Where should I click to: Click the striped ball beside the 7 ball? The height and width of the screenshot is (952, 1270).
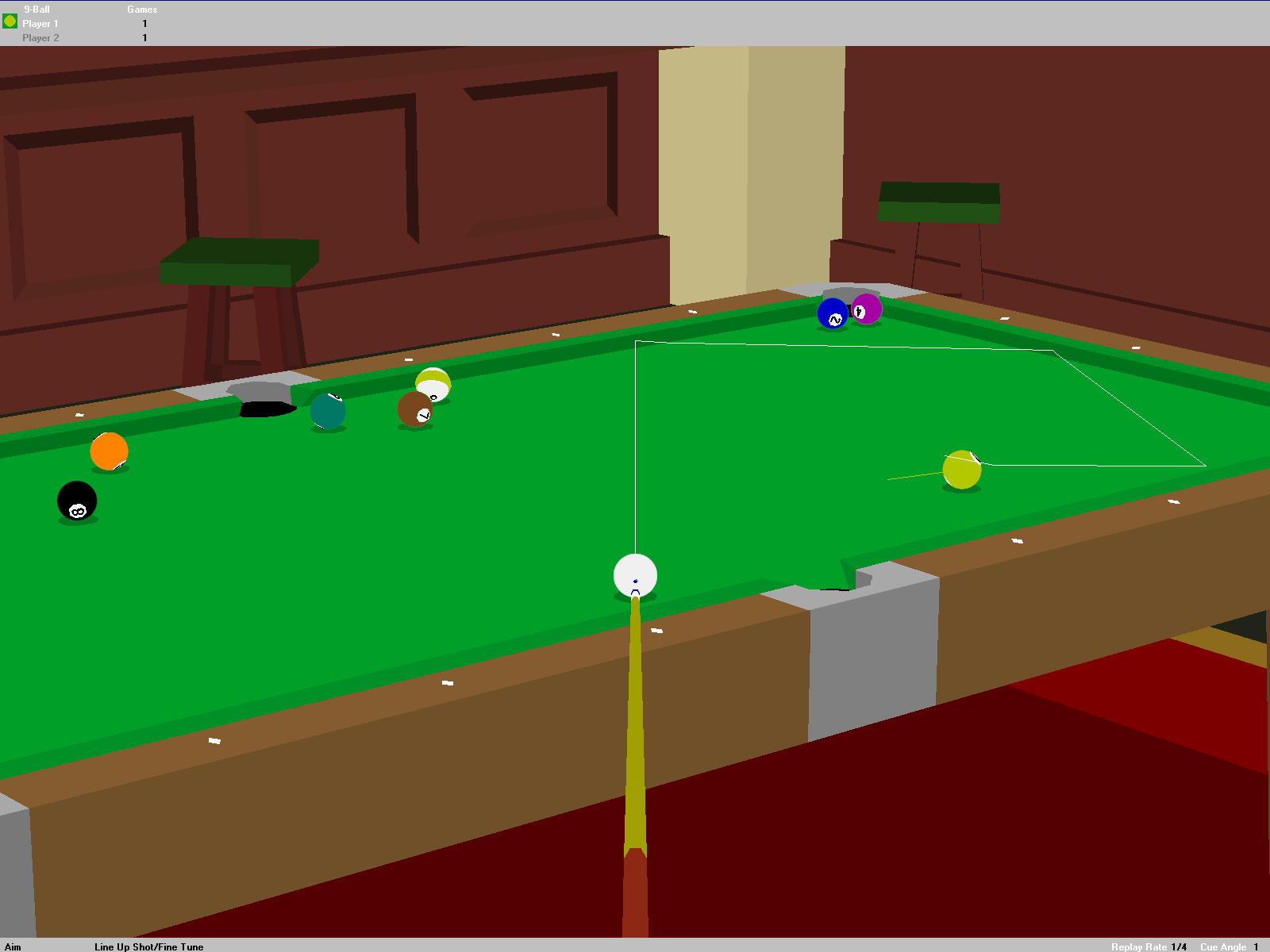pos(434,383)
